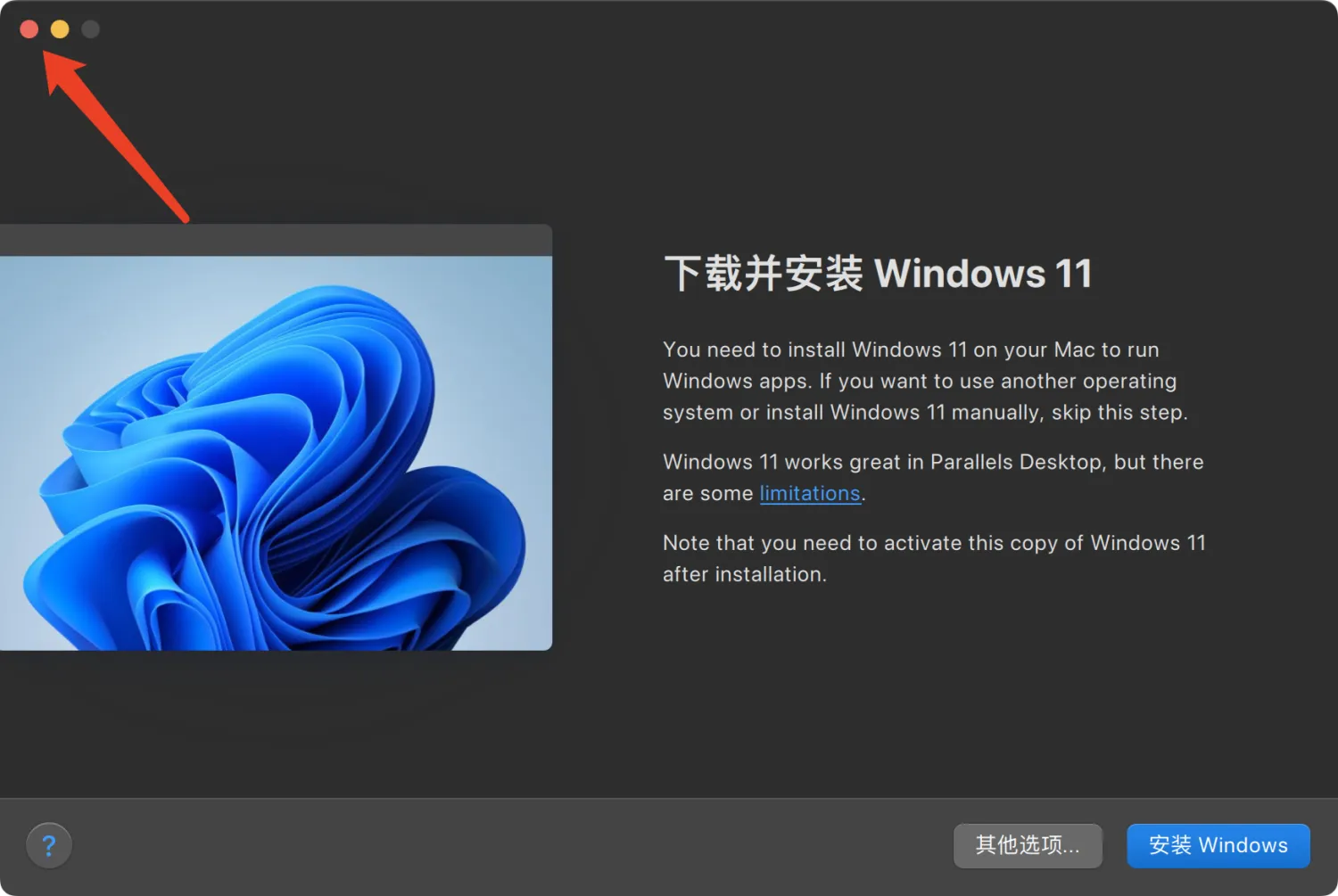Click the paragraph starting 'You need to install'
Screen dimensions: 1338x896
tap(925, 381)
